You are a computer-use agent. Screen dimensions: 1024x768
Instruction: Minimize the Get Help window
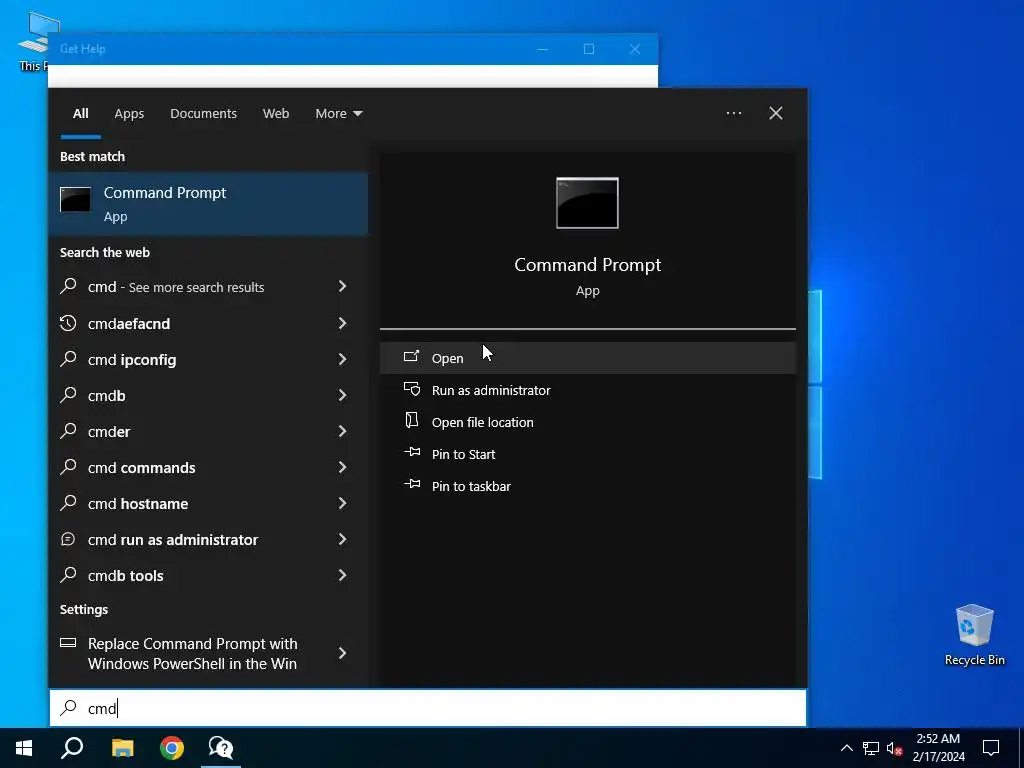(543, 49)
